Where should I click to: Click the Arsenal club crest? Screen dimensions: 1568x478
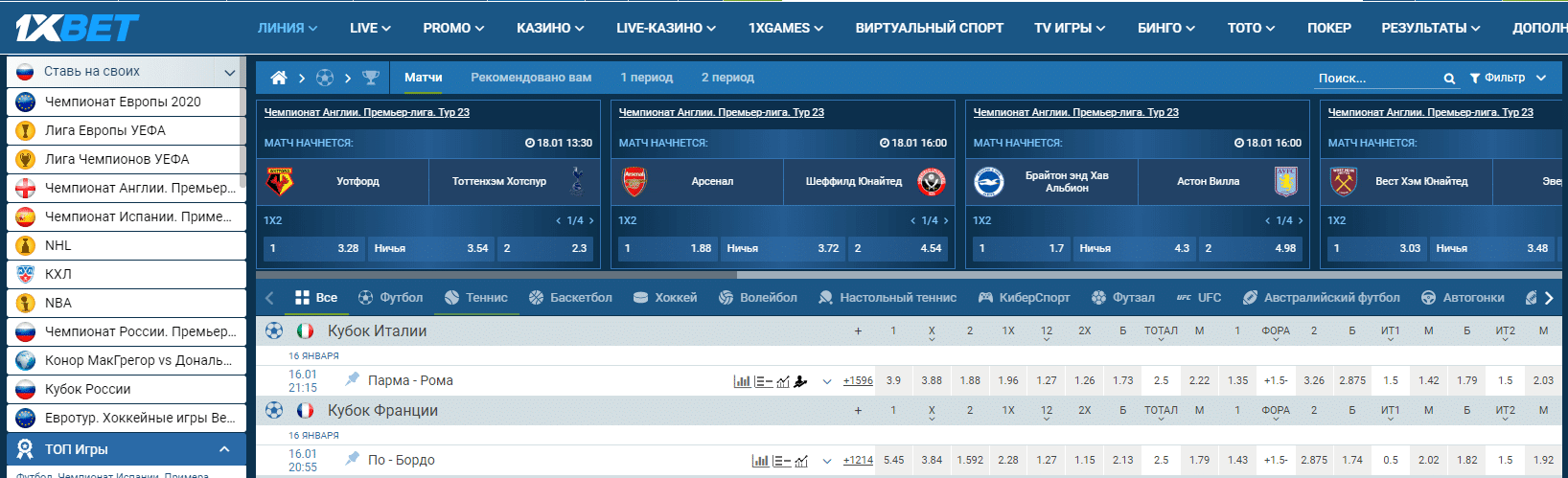click(x=634, y=181)
